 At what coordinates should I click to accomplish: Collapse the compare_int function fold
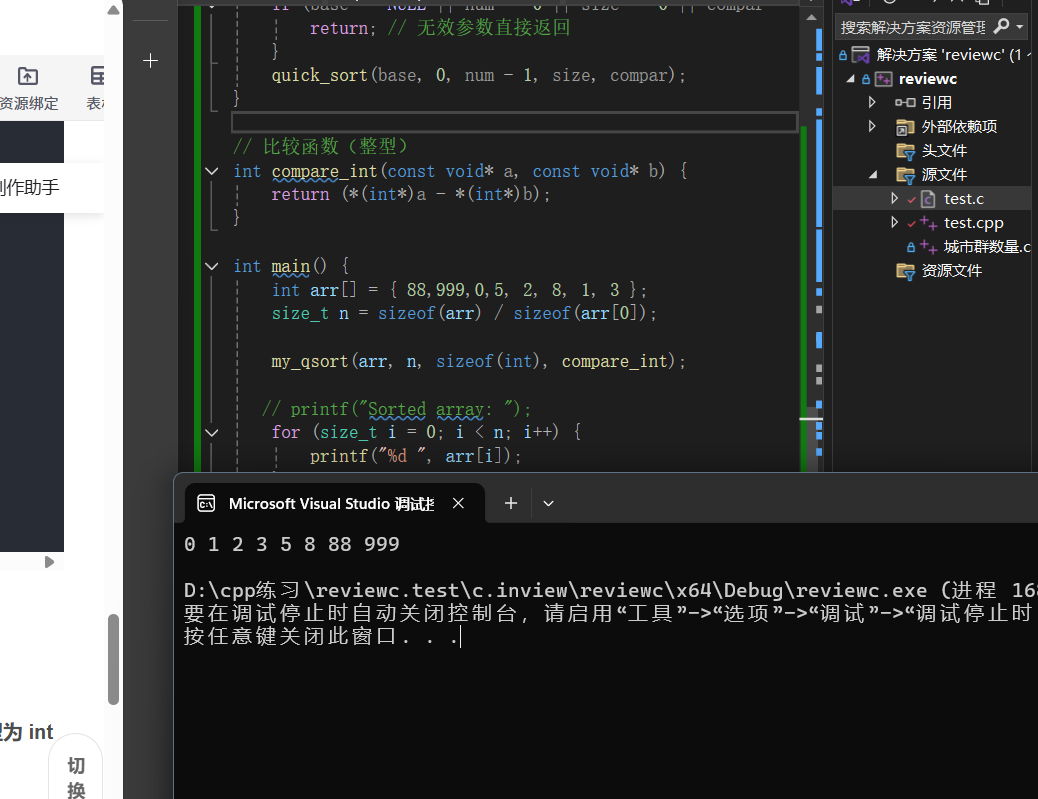click(x=212, y=171)
